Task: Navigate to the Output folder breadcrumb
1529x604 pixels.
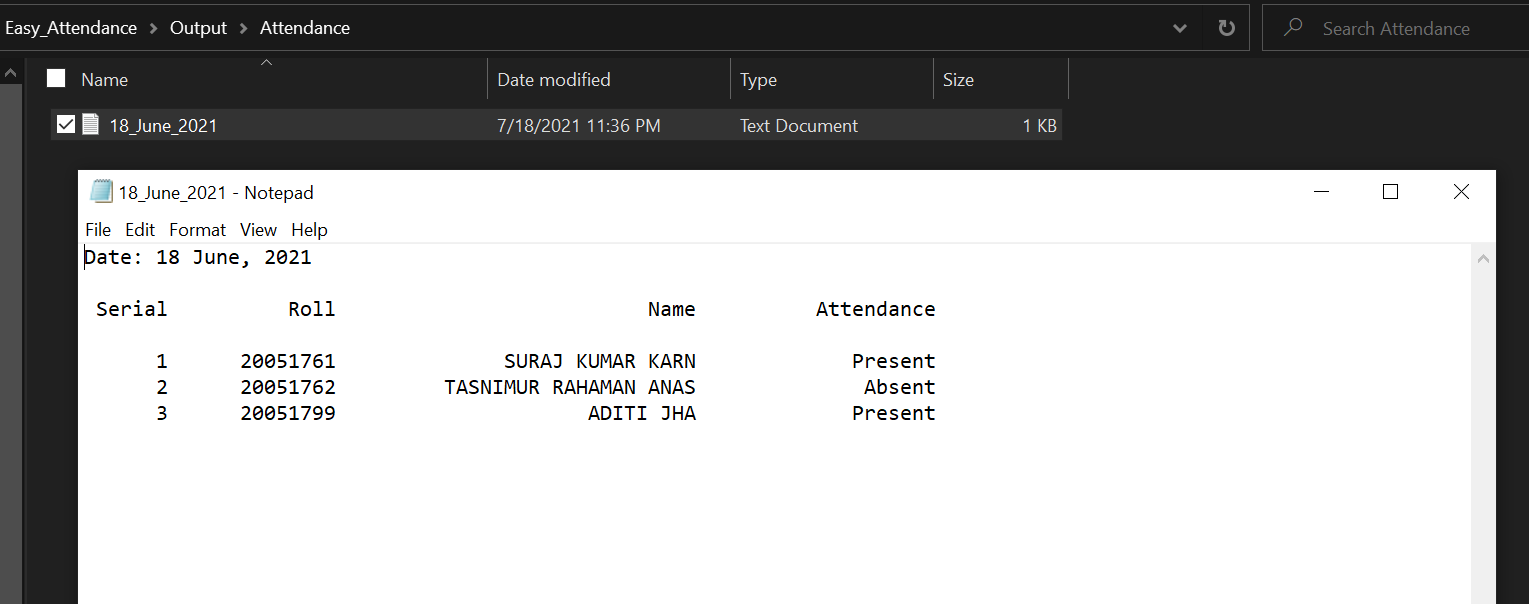Action: tap(197, 27)
